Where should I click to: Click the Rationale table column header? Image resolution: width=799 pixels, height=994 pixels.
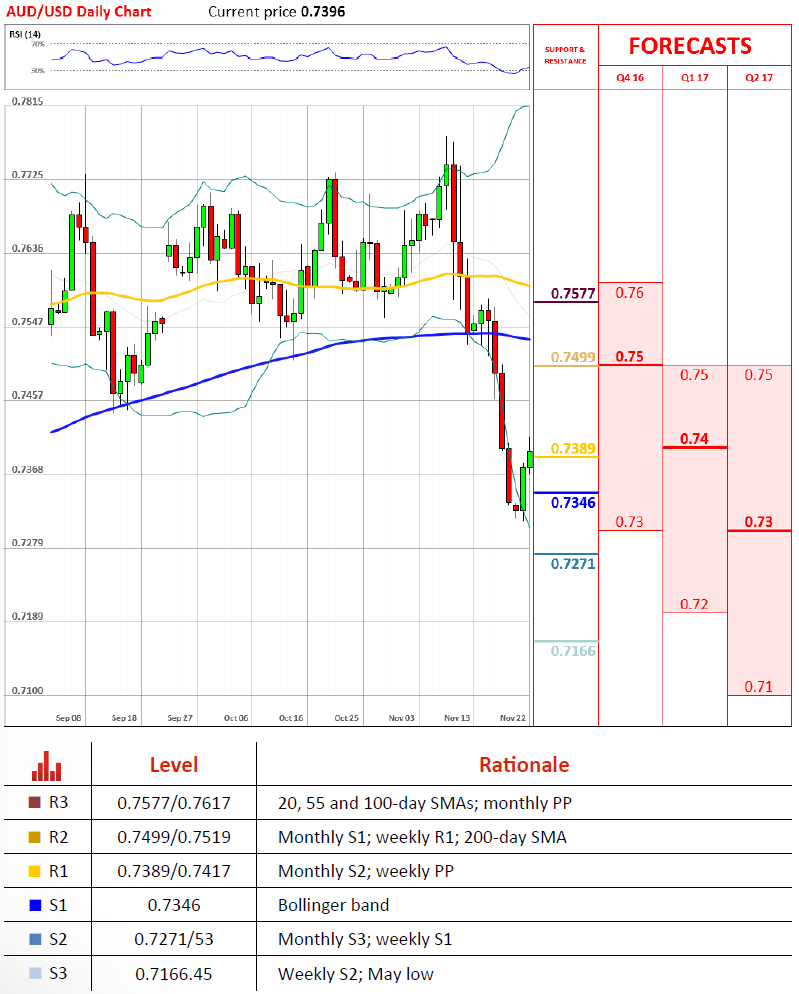pyautogui.click(x=524, y=765)
